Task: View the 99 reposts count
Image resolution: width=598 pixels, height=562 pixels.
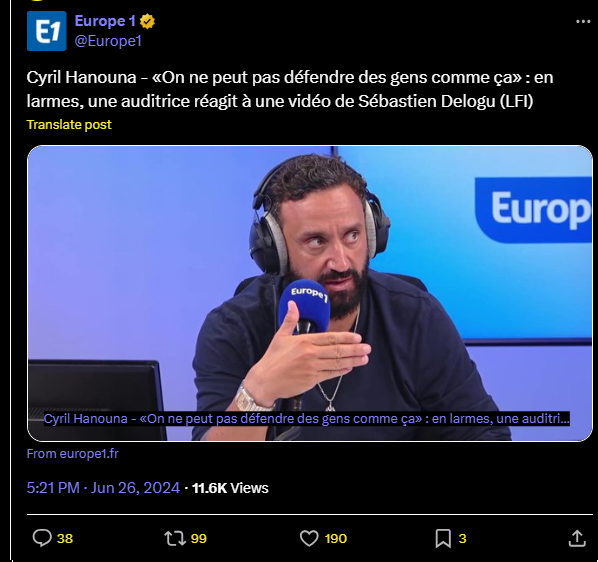Action: [199, 539]
